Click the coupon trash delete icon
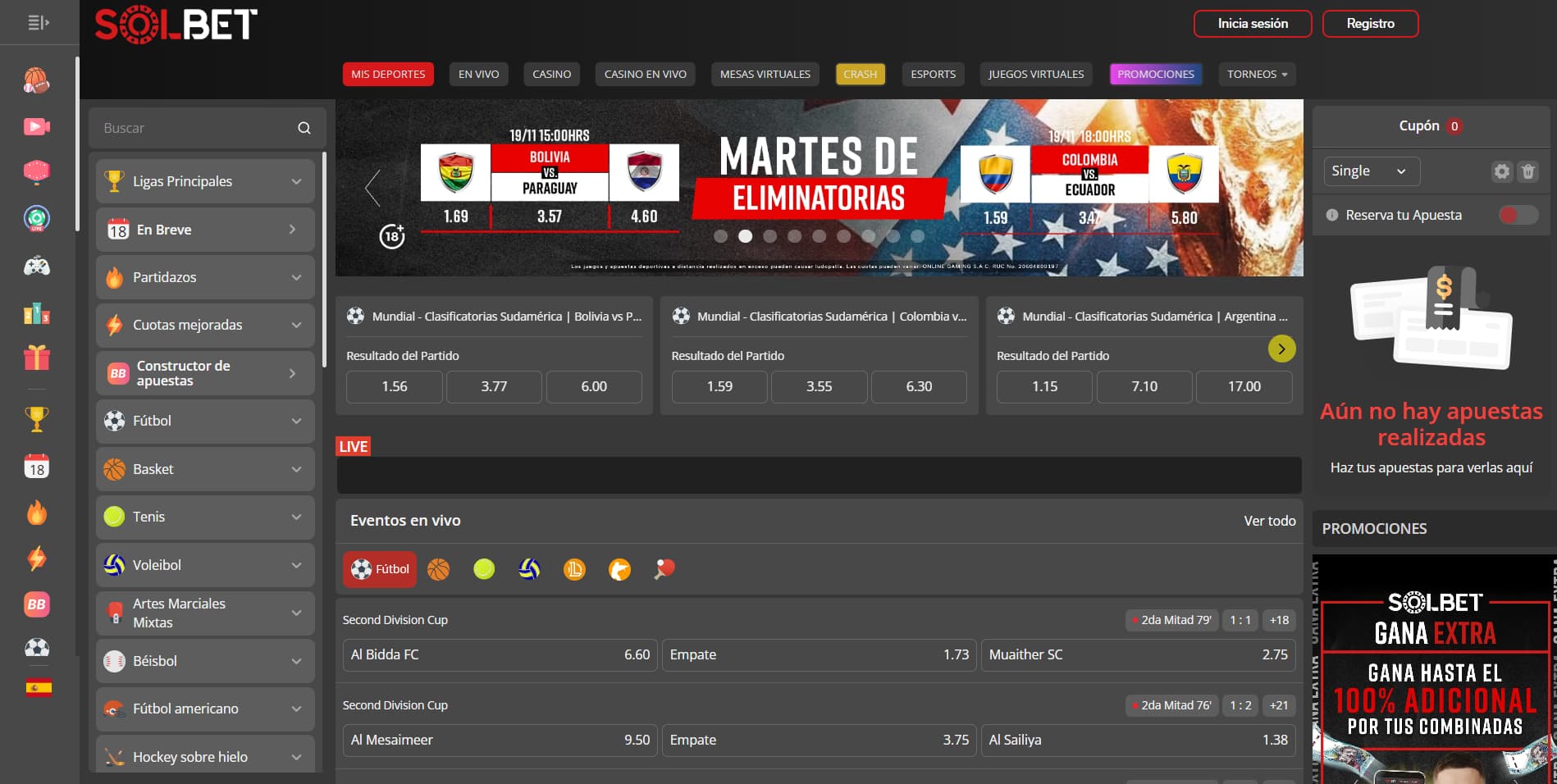 (1528, 171)
